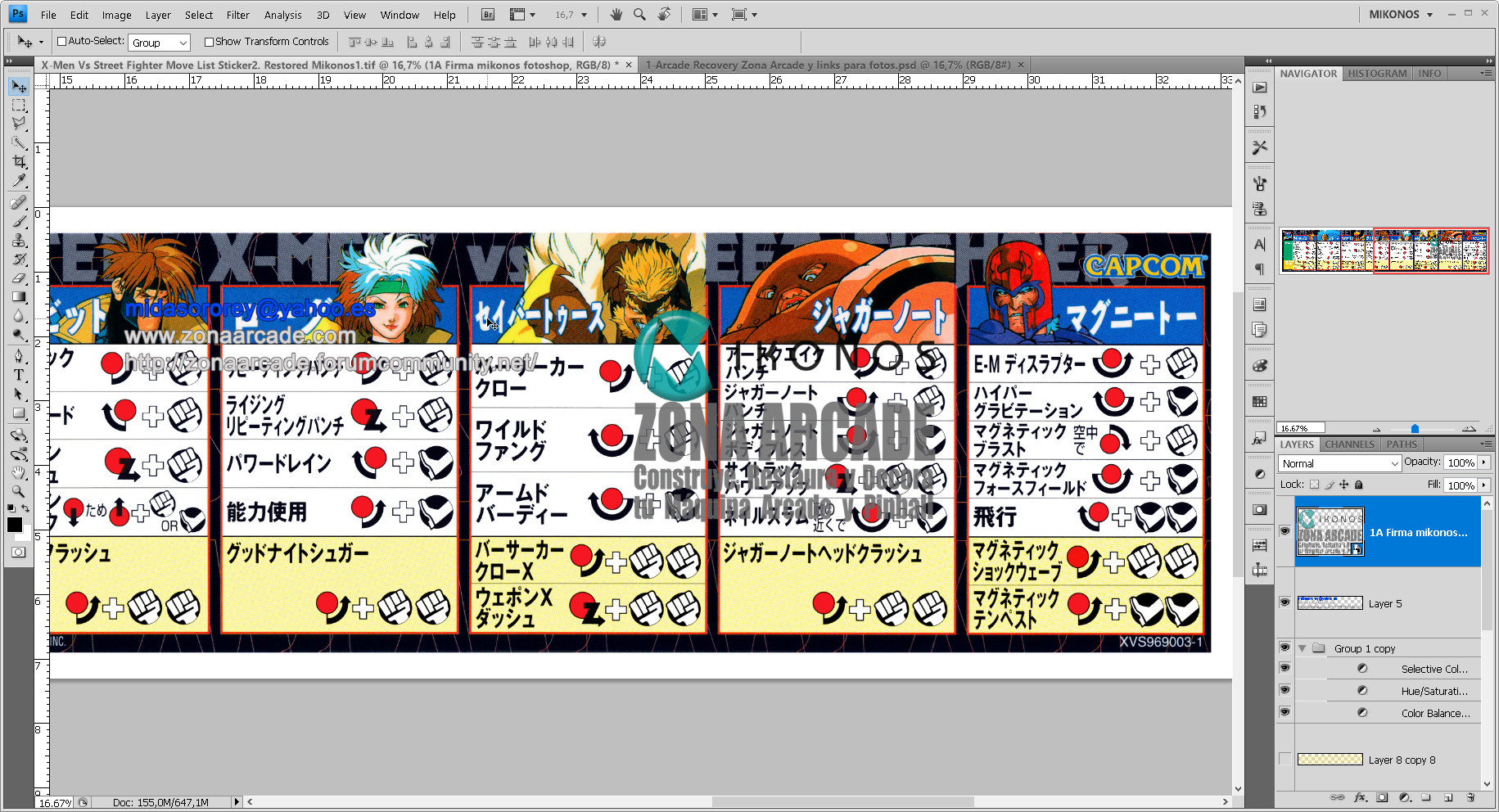Image resolution: width=1499 pixels, height=812 pixels.
Task: Collapse the Group 1 copy folder
Action: click(1303, 647)
